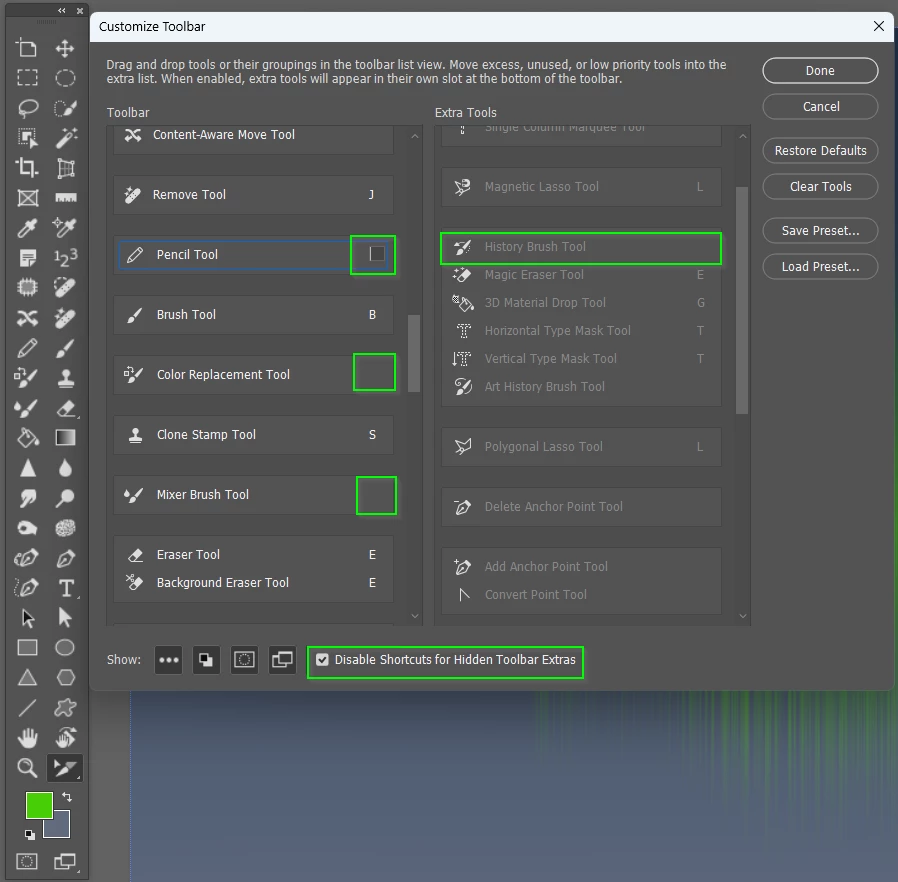The height and width of the screenshot is (882, 898).
Task: Select the Custom Shape tool
Action: point(65,708)
